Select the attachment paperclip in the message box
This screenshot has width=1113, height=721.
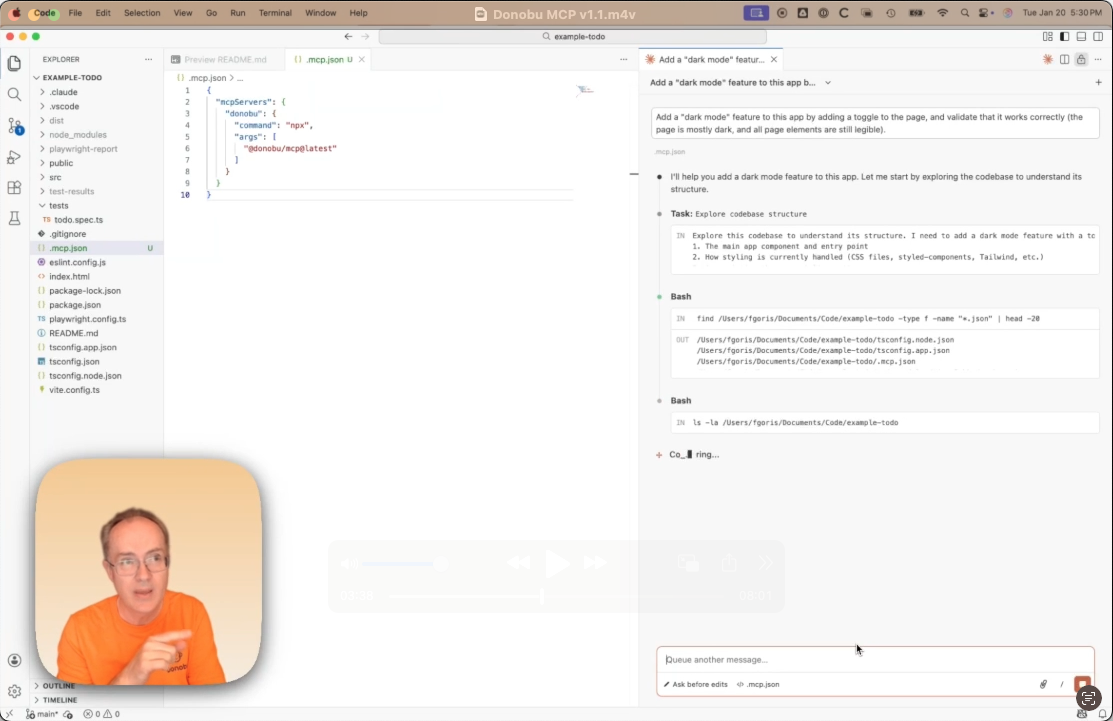(x=1043, y=684)
